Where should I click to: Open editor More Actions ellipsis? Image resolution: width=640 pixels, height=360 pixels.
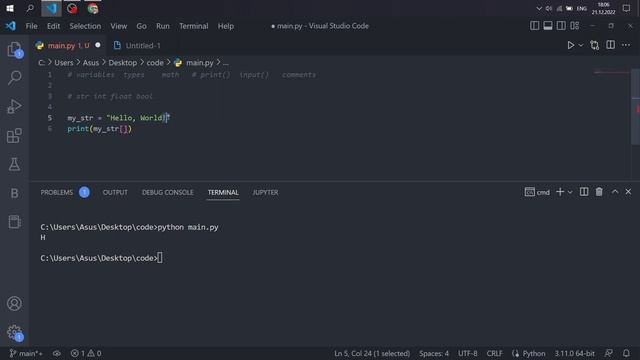[626, 45]
